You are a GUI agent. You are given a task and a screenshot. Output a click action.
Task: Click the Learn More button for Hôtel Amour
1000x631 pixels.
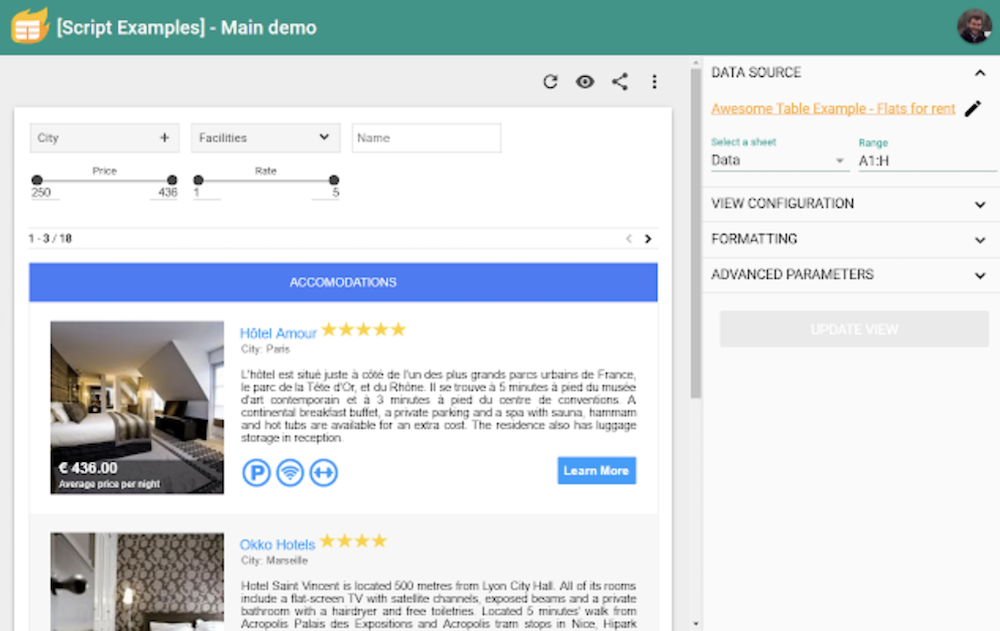coord(596,471)
